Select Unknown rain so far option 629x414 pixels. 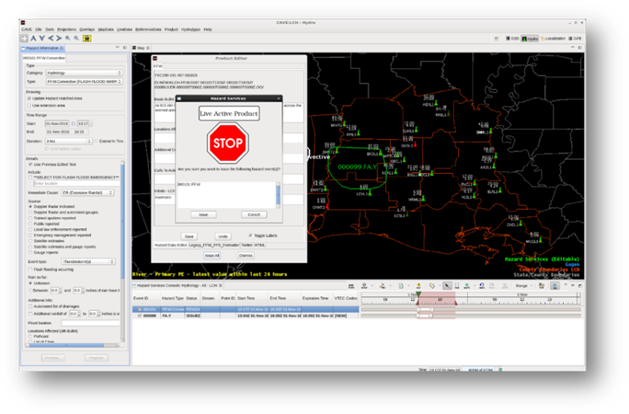tap(30, 283)
